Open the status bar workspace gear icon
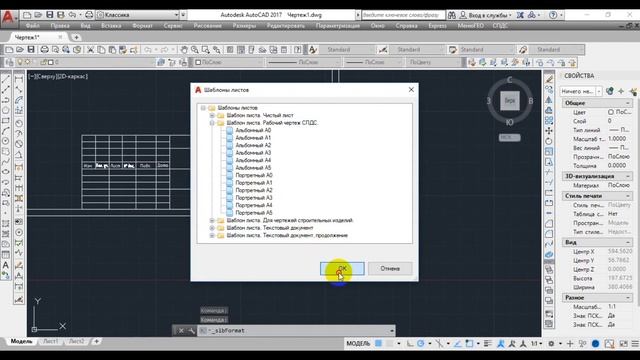The height and width of the screenshot is (360, 640). (551, 344)
